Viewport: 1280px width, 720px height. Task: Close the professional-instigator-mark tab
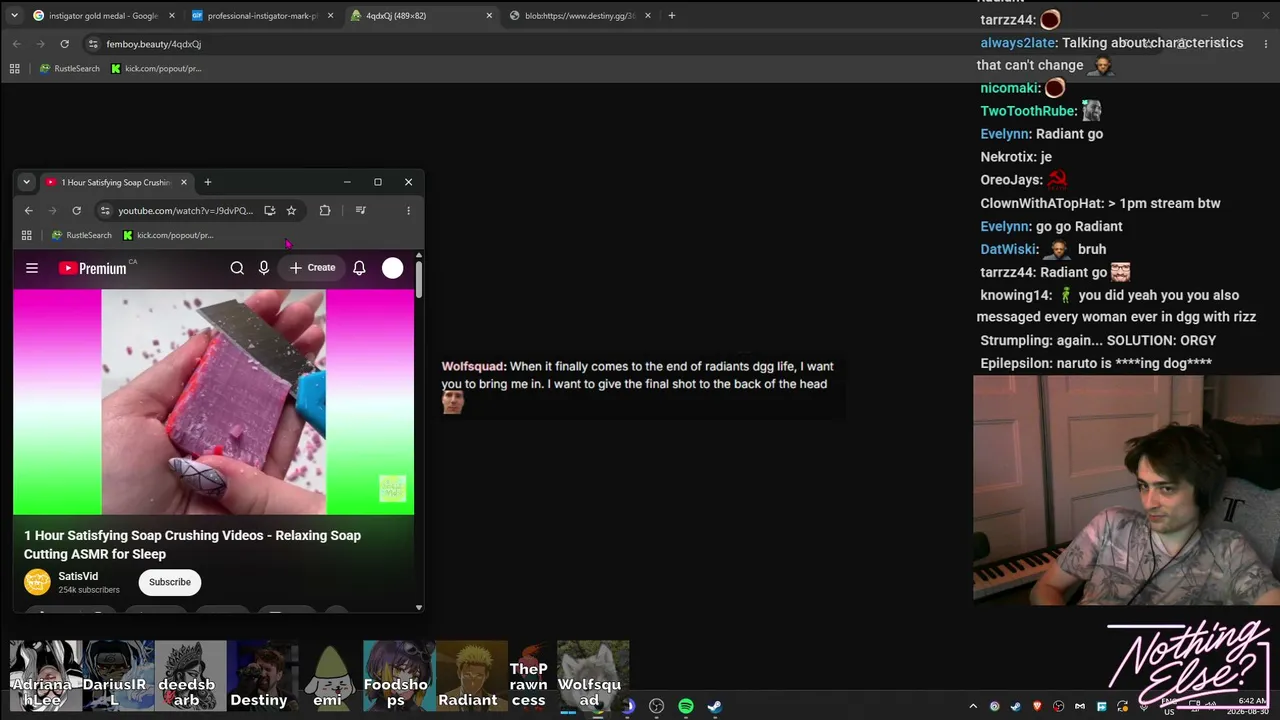coord(331,16)
